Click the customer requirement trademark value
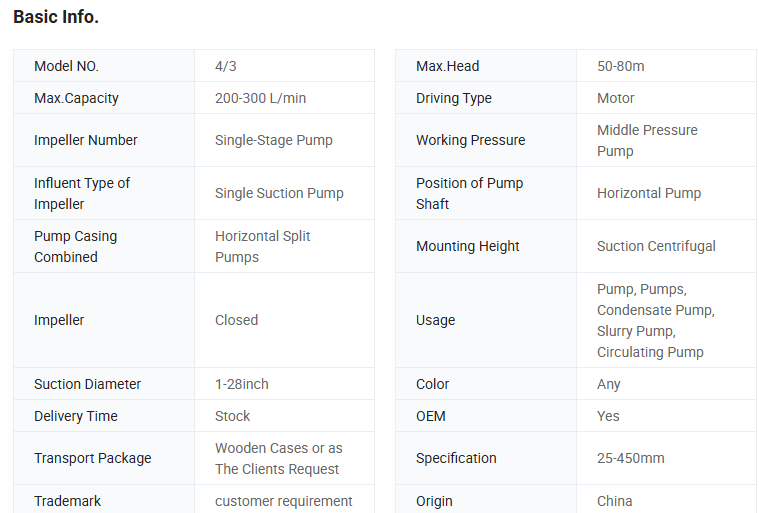The image size is (759, 513). [284, 501]
